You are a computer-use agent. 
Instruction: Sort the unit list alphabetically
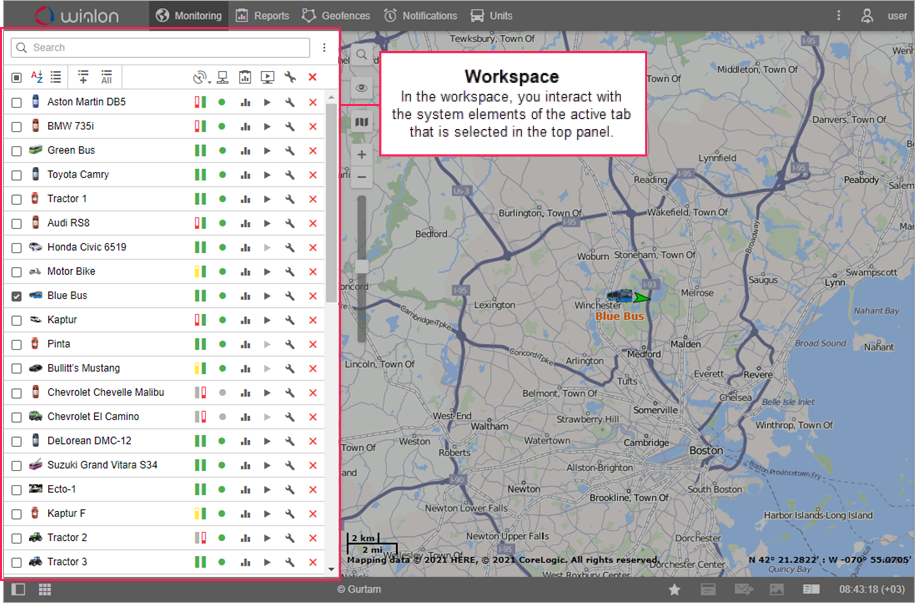coord(37,77)
